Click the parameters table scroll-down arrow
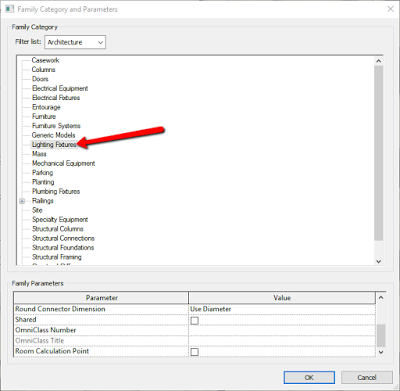Screen dimensions: 400x391 tap(381, 352)
